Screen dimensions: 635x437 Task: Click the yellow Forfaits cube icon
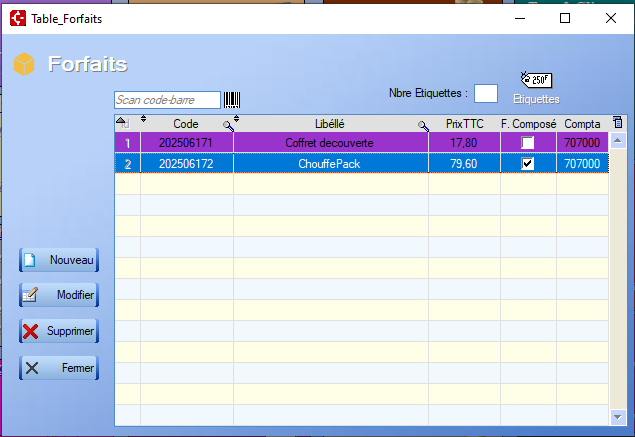click(24, 65)
